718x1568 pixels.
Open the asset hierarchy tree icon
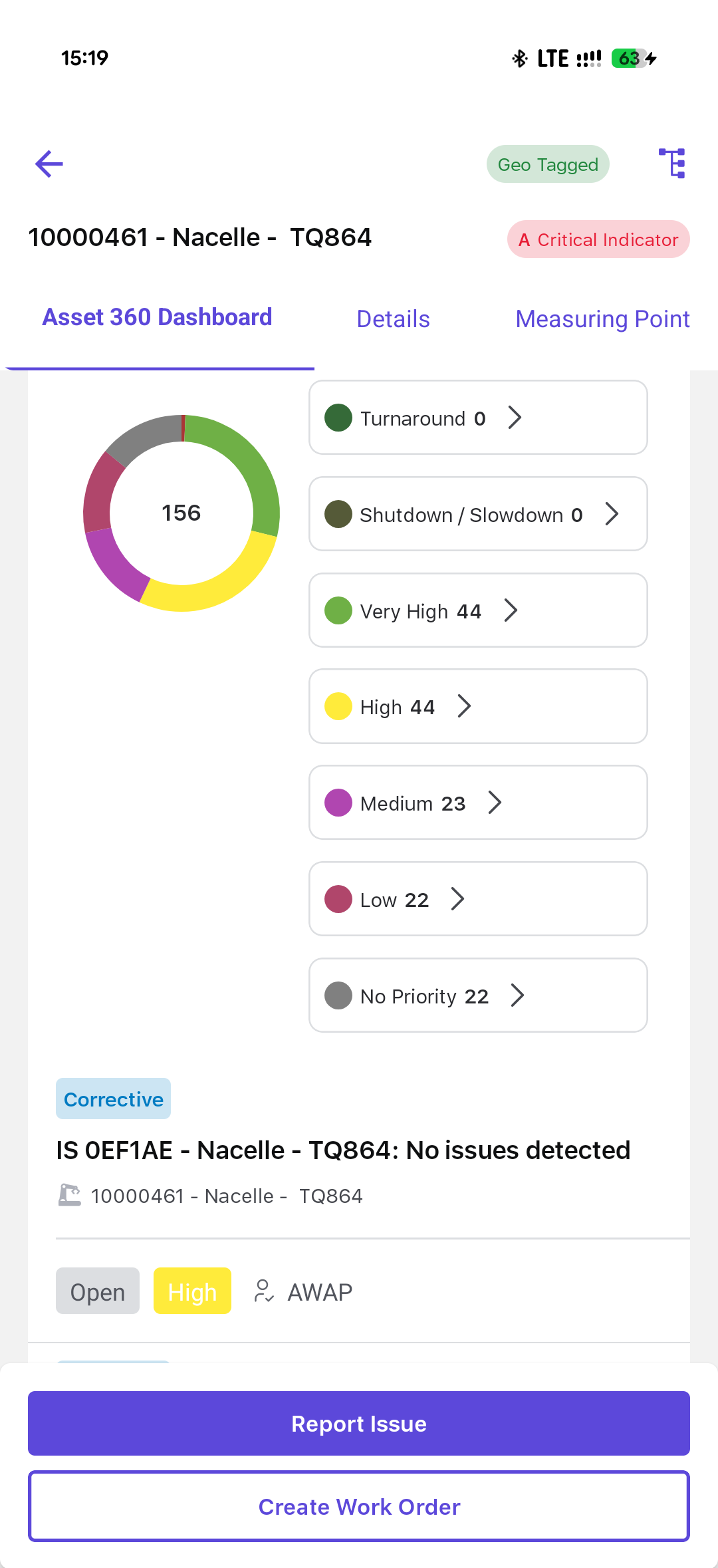(x=672, y=164)
